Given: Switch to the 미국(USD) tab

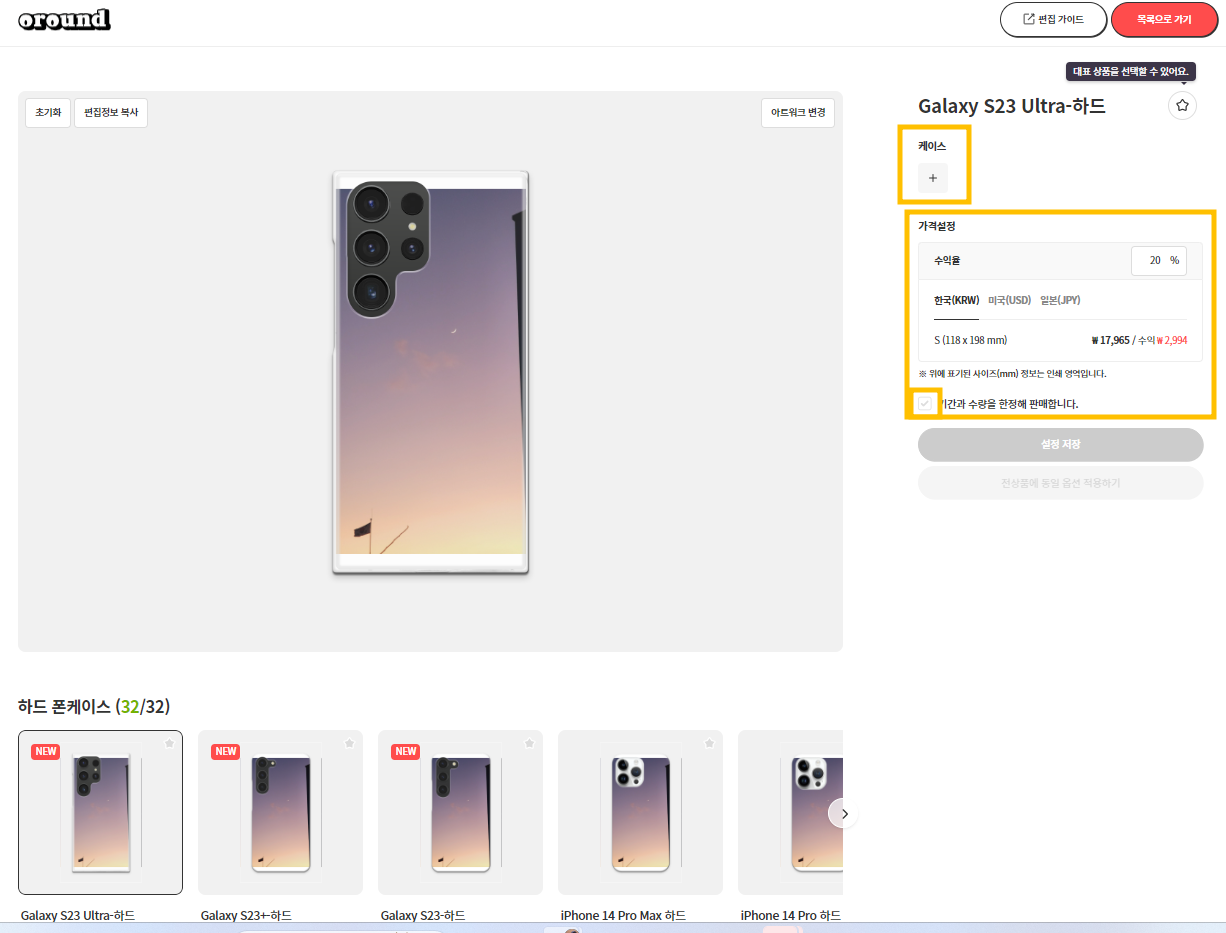Looking at the screenshot, I should [1009, 300].
